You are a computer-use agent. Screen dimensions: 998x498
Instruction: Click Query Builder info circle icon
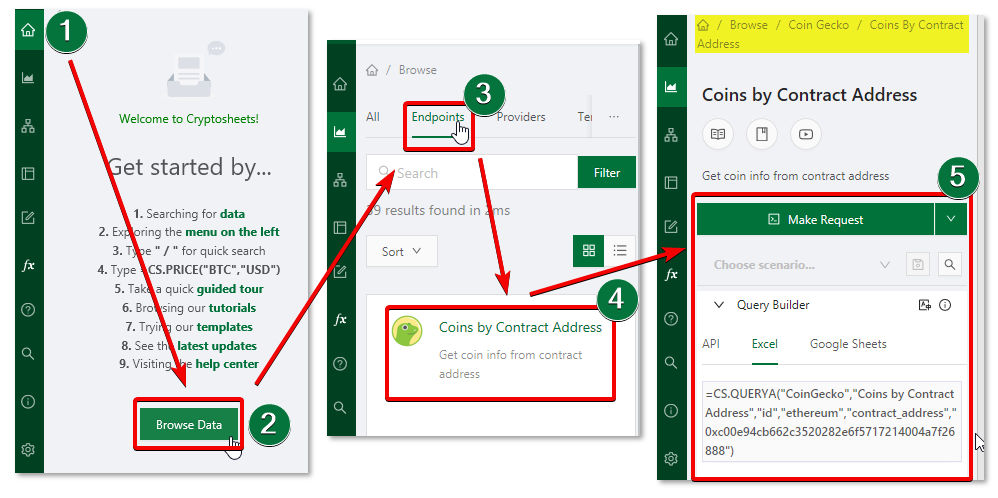945,305
